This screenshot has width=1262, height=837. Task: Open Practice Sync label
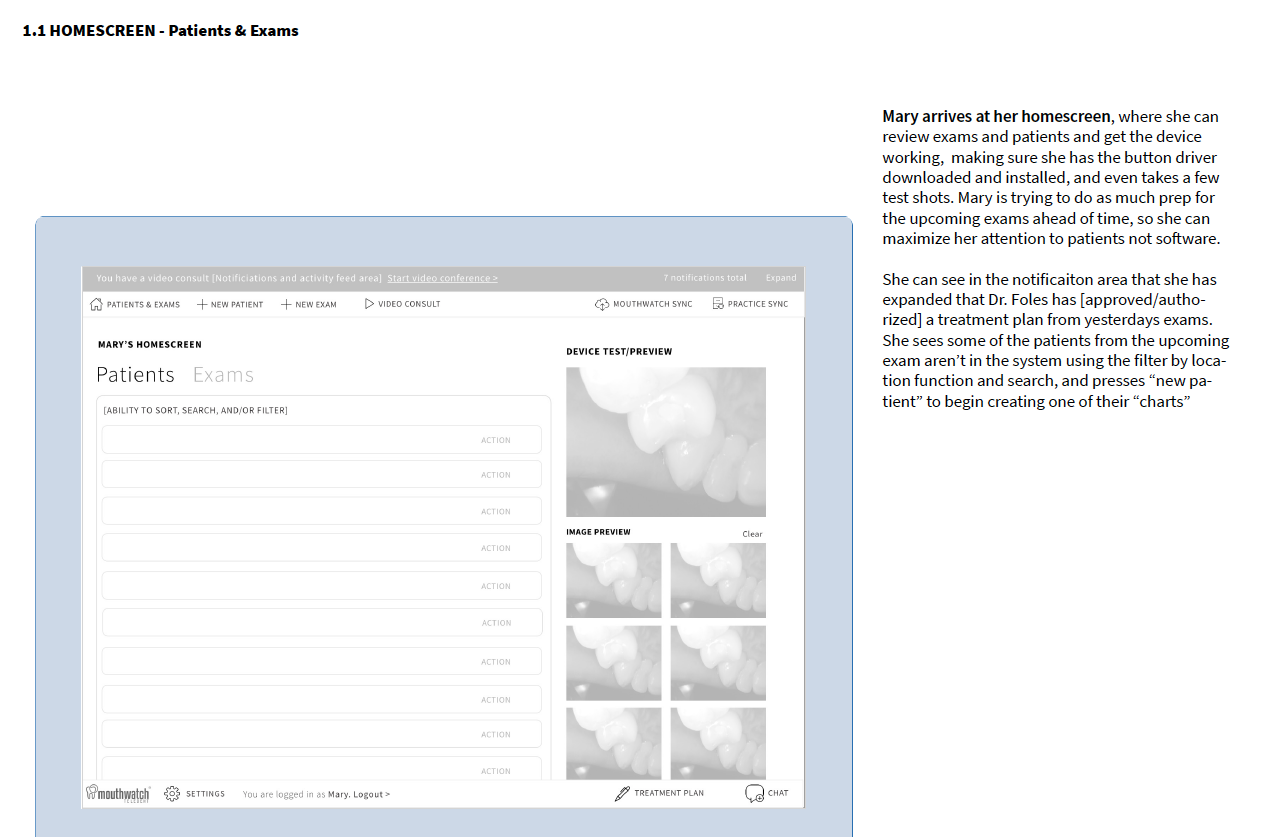tap(758, 304)
